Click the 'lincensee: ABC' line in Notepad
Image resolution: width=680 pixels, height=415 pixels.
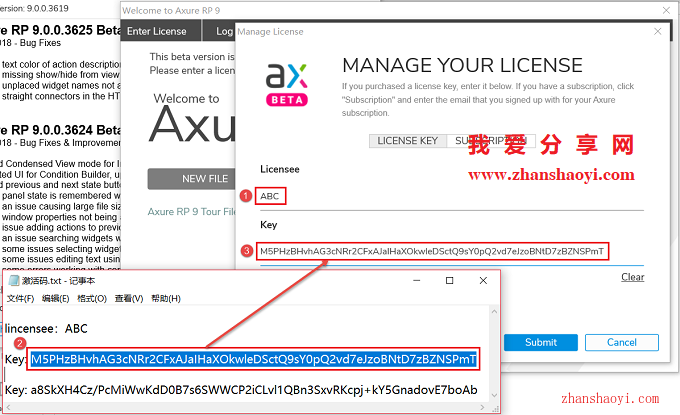(x=46, y=329)
